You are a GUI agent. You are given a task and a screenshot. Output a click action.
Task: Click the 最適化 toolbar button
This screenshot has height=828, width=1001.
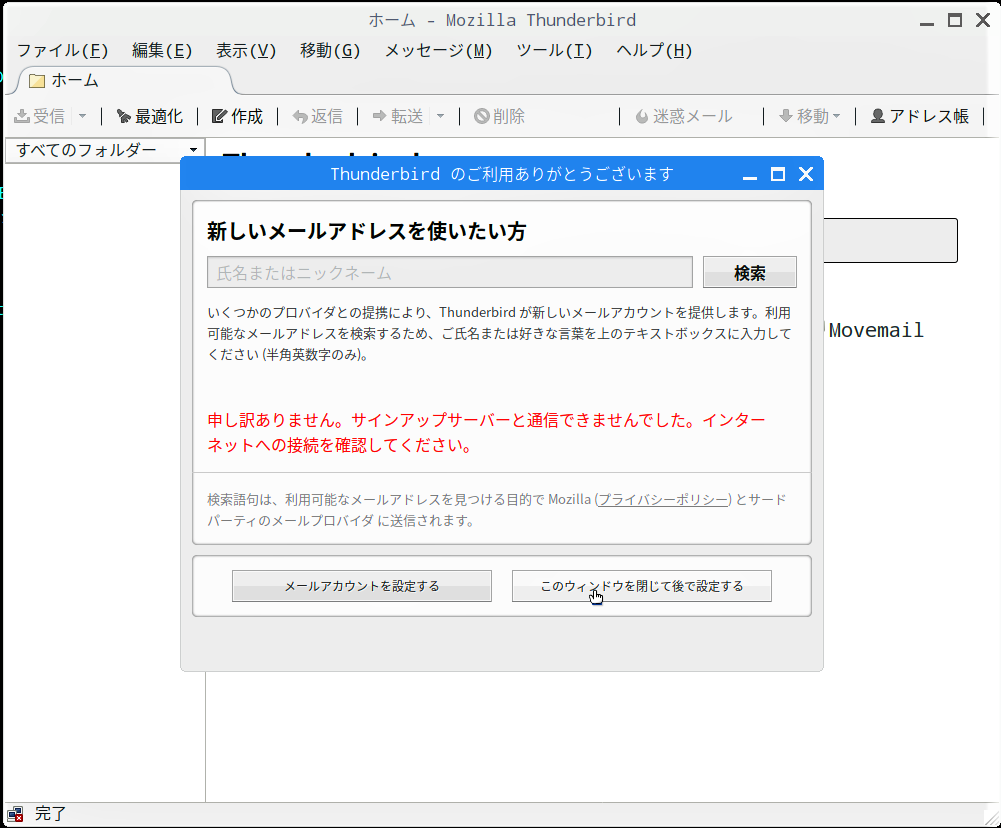149,116
